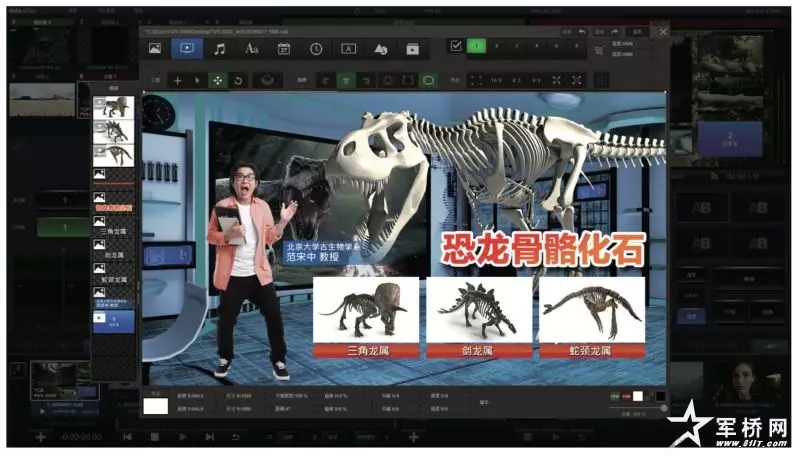Toggle the checkbox beside page 1
Image resolution: width=800 pixels, height=456 pixels.
pyautogui.click(x=456, y=46)
